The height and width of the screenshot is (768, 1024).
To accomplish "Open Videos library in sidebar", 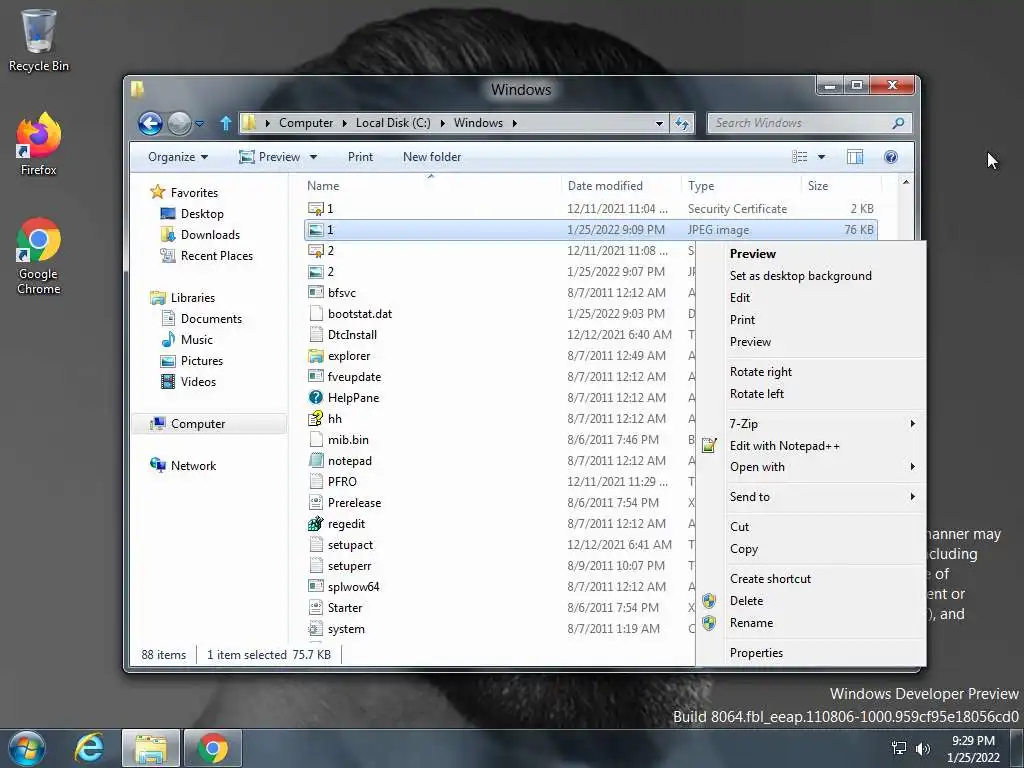I will [189, 381].
